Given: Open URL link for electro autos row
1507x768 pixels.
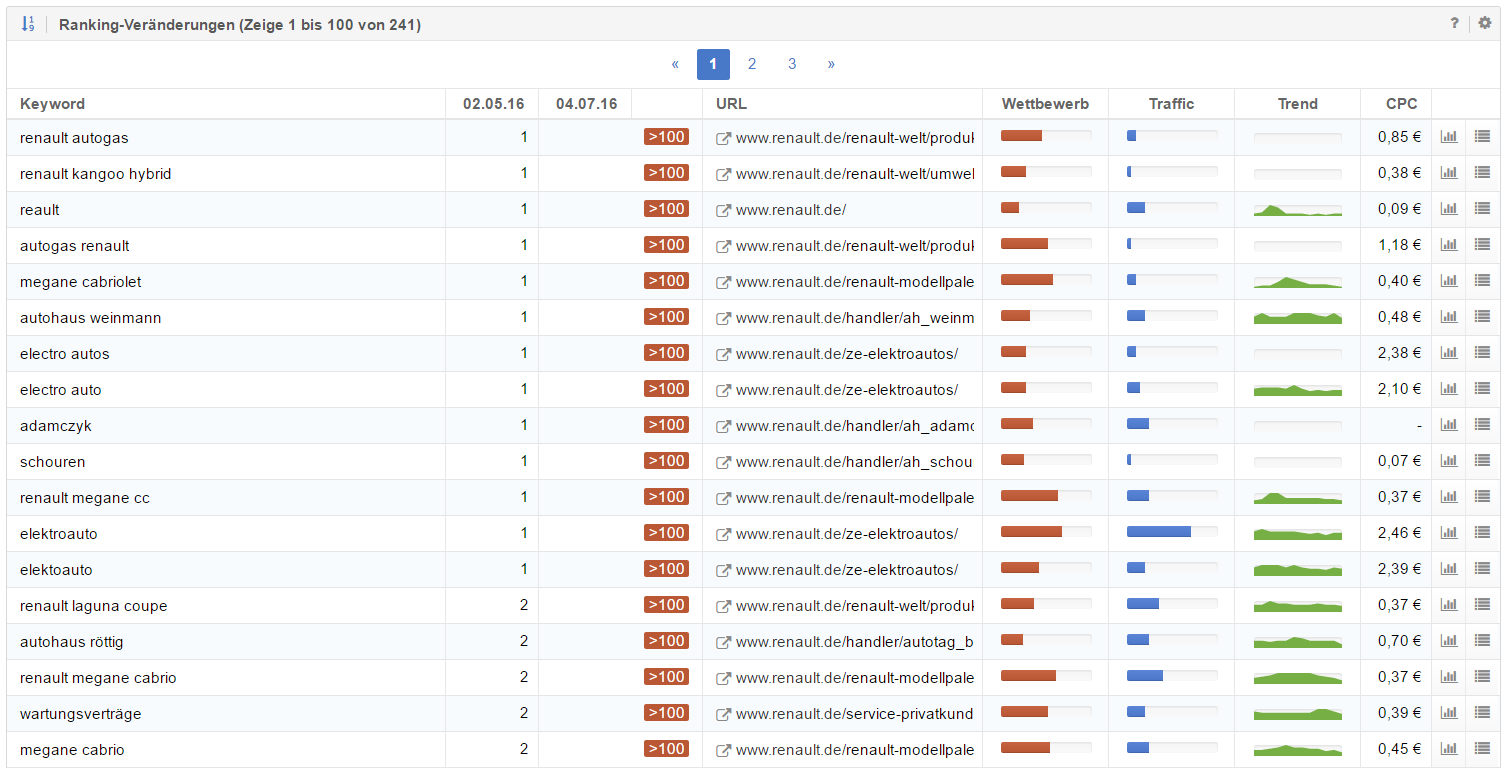Looking at the screenshot, I should 847,354.
